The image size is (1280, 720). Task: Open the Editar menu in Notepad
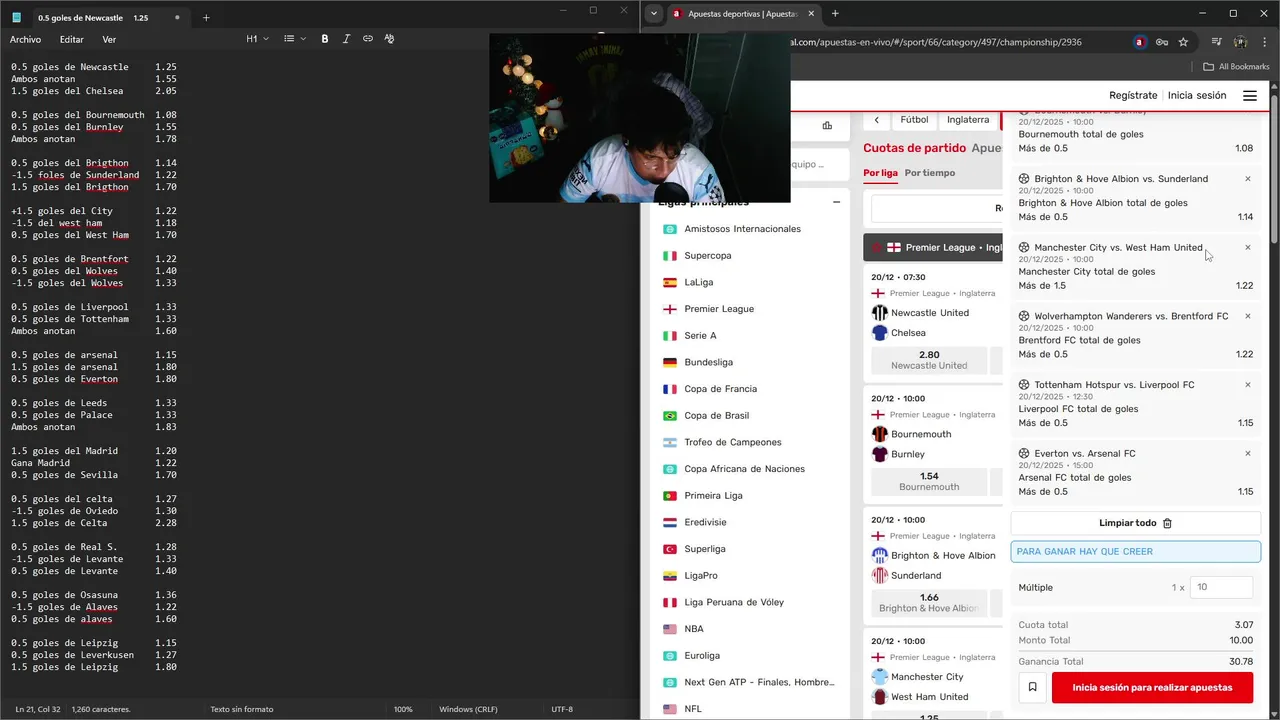point(71,39)
